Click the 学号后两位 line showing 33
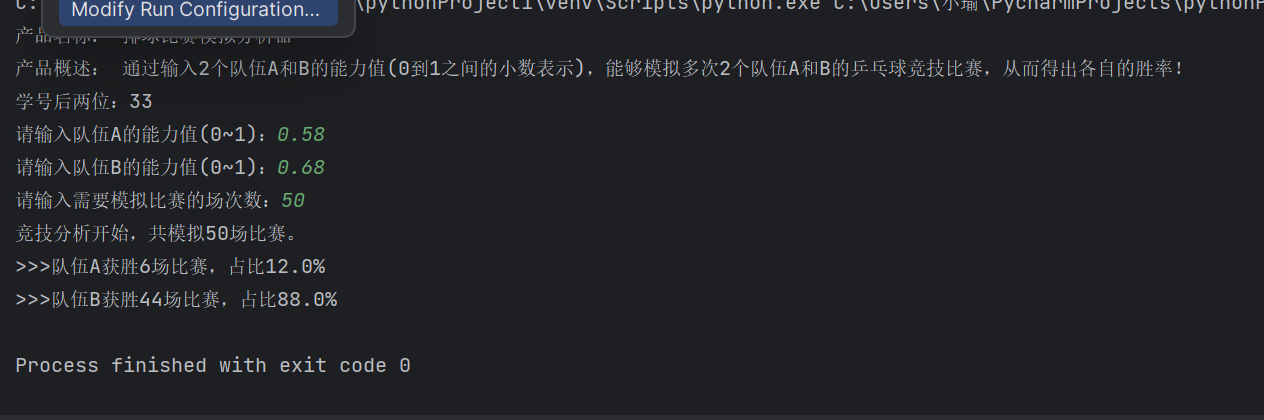This screenshot has width=1264, height=420. click(84, 102)
